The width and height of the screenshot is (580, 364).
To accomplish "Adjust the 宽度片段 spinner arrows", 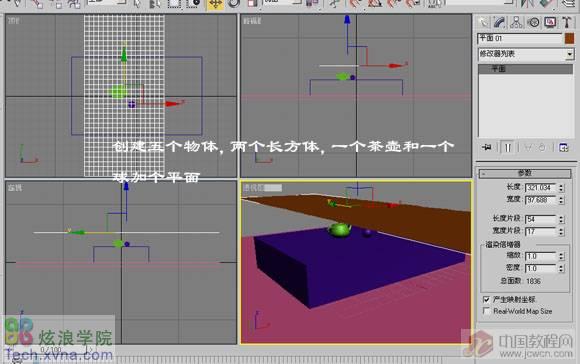I will [x=562, y=232].
